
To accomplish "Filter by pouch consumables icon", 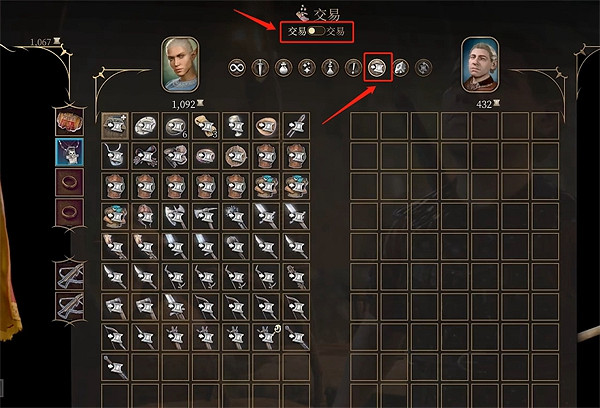I will (284, 68).
